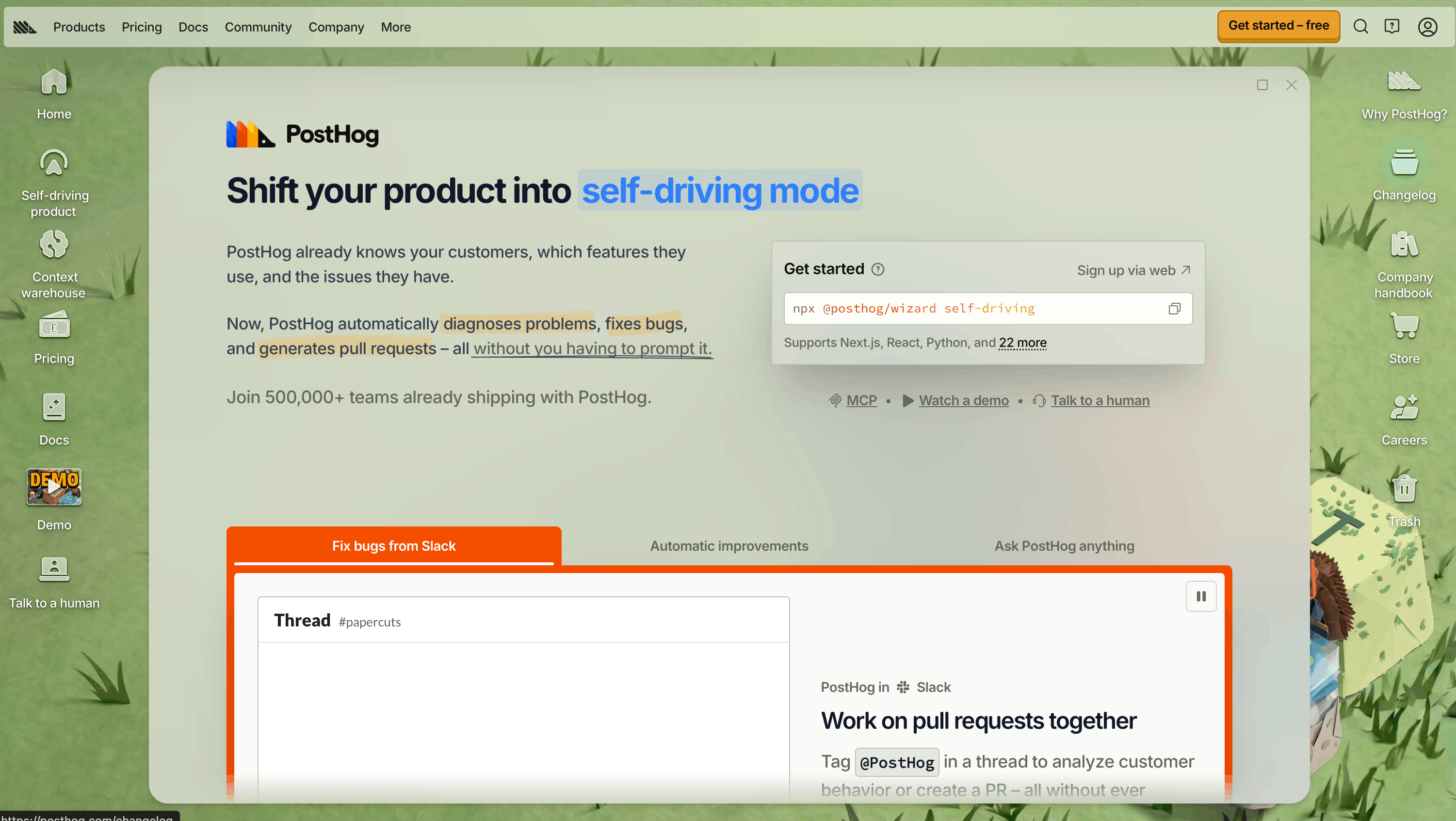Click the #papercuts channel label
Image resolution: width=1456 pixels, height=821 pixels.
coord(370,622)
